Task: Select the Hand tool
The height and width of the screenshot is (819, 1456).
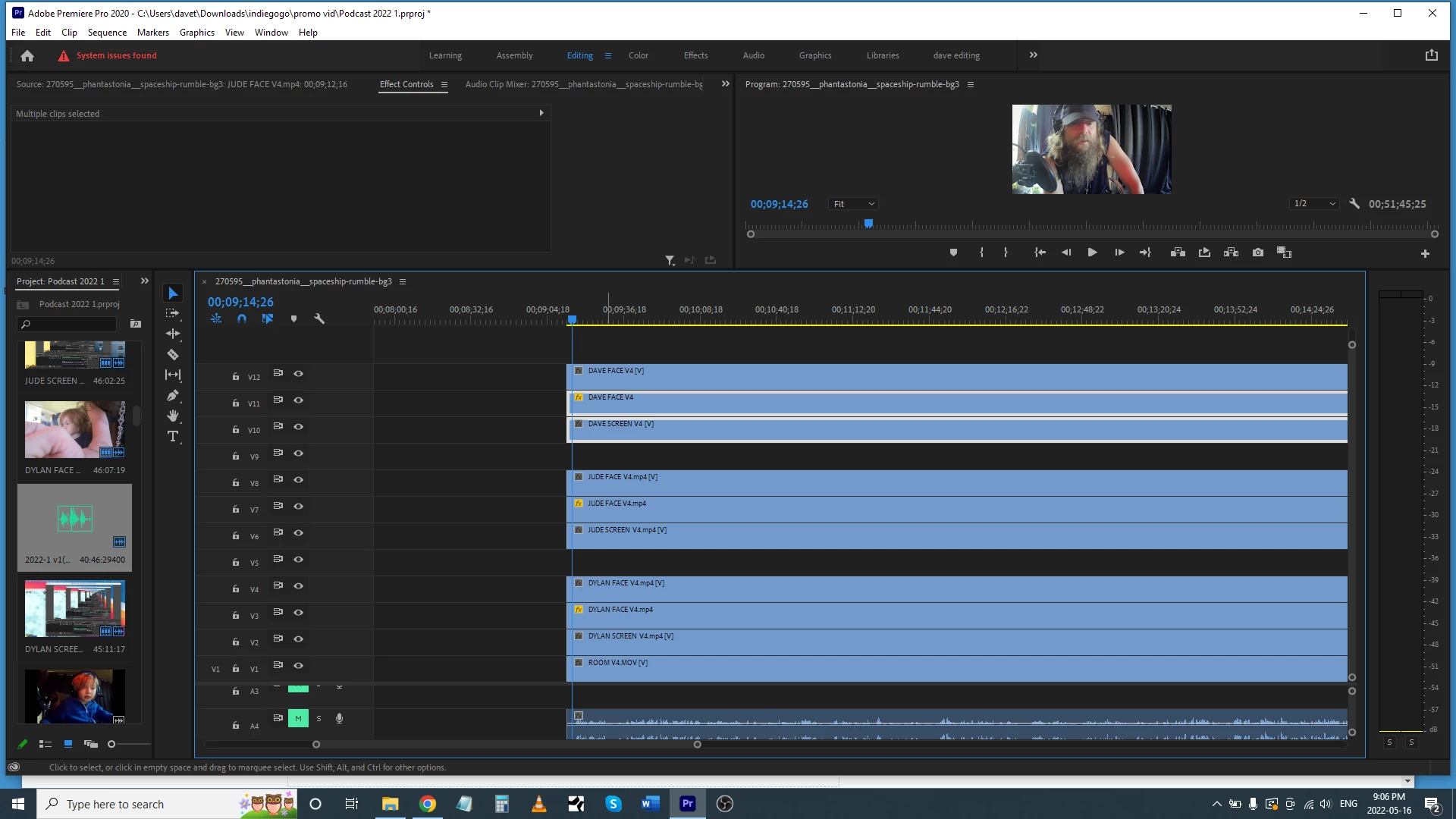Action: pyautogui.click(x=173, y=416)
